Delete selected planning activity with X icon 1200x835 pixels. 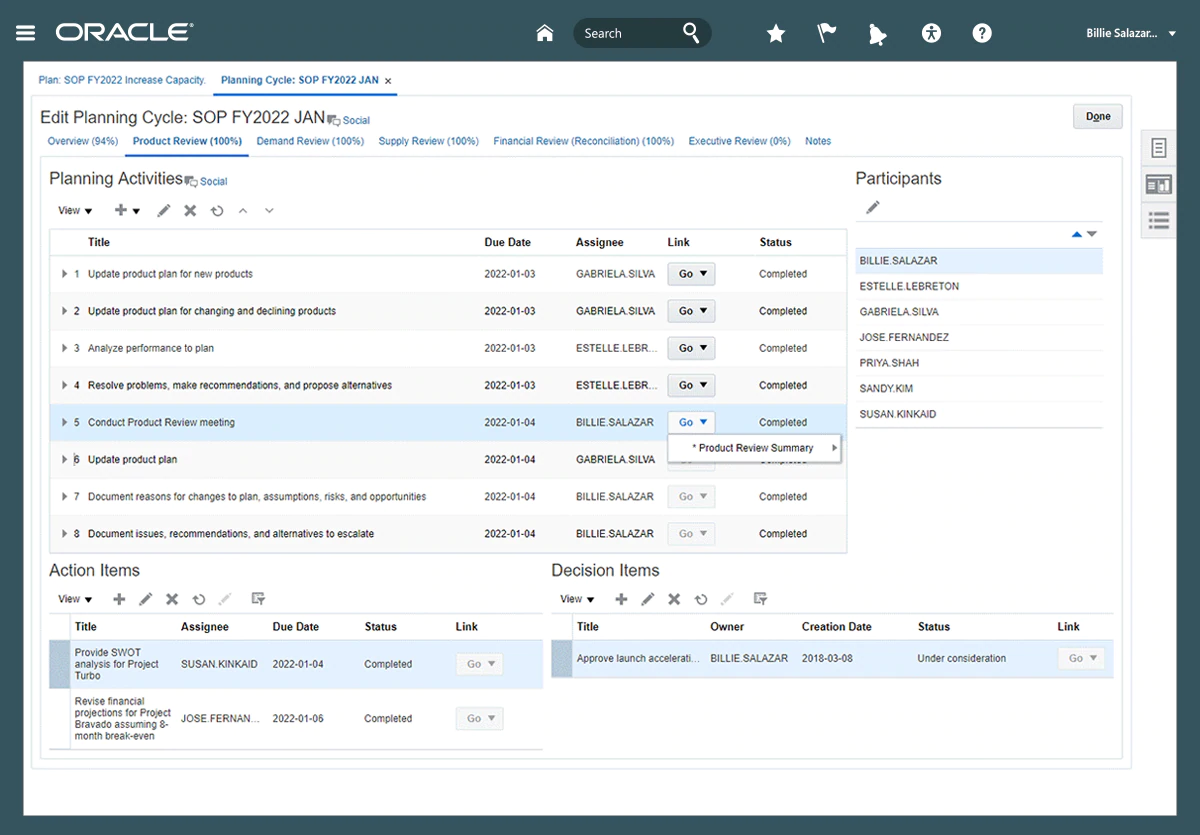[x=190, y=211]
